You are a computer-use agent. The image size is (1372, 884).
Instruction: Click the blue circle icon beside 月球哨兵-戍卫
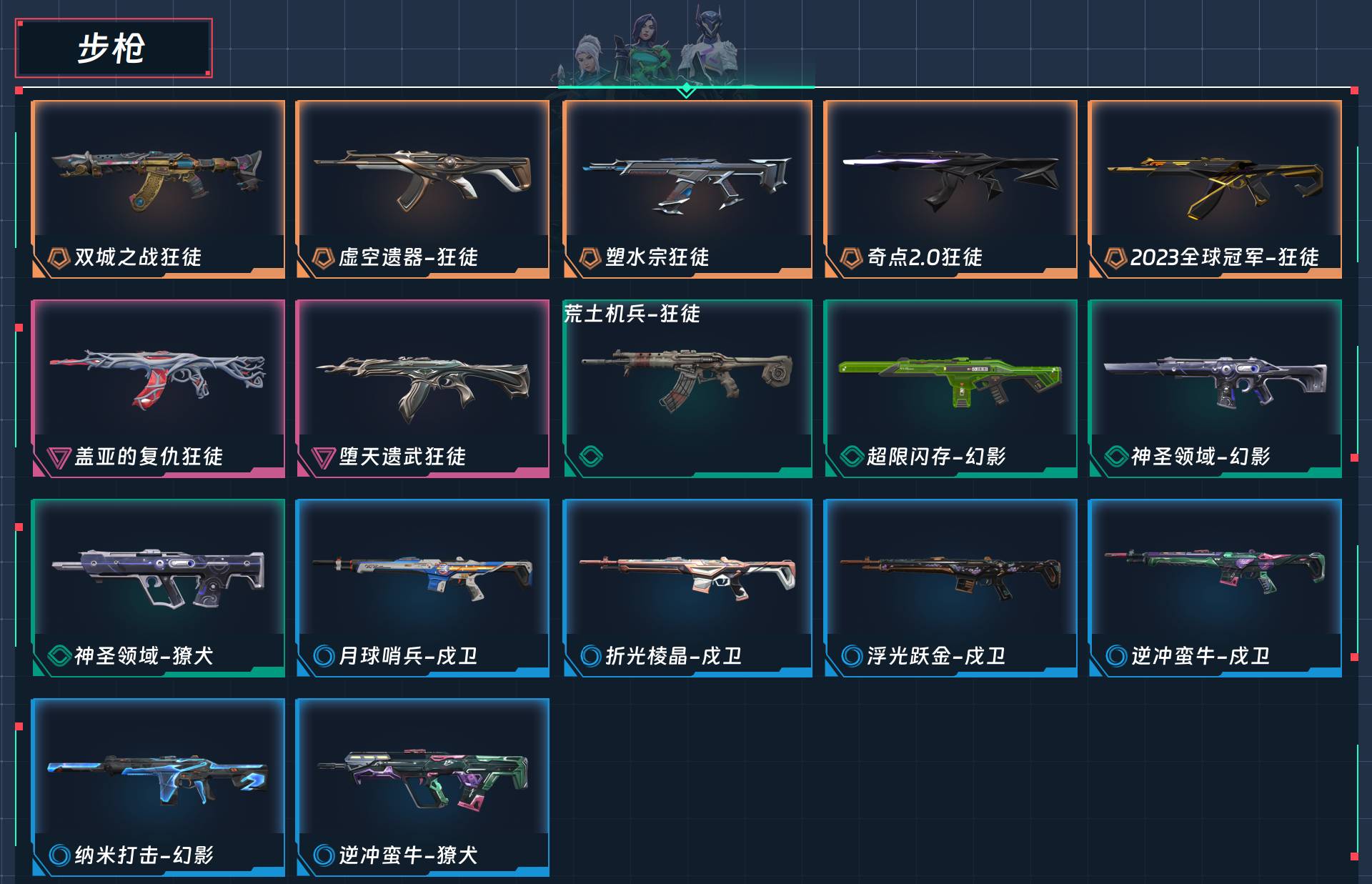[324, 655]
